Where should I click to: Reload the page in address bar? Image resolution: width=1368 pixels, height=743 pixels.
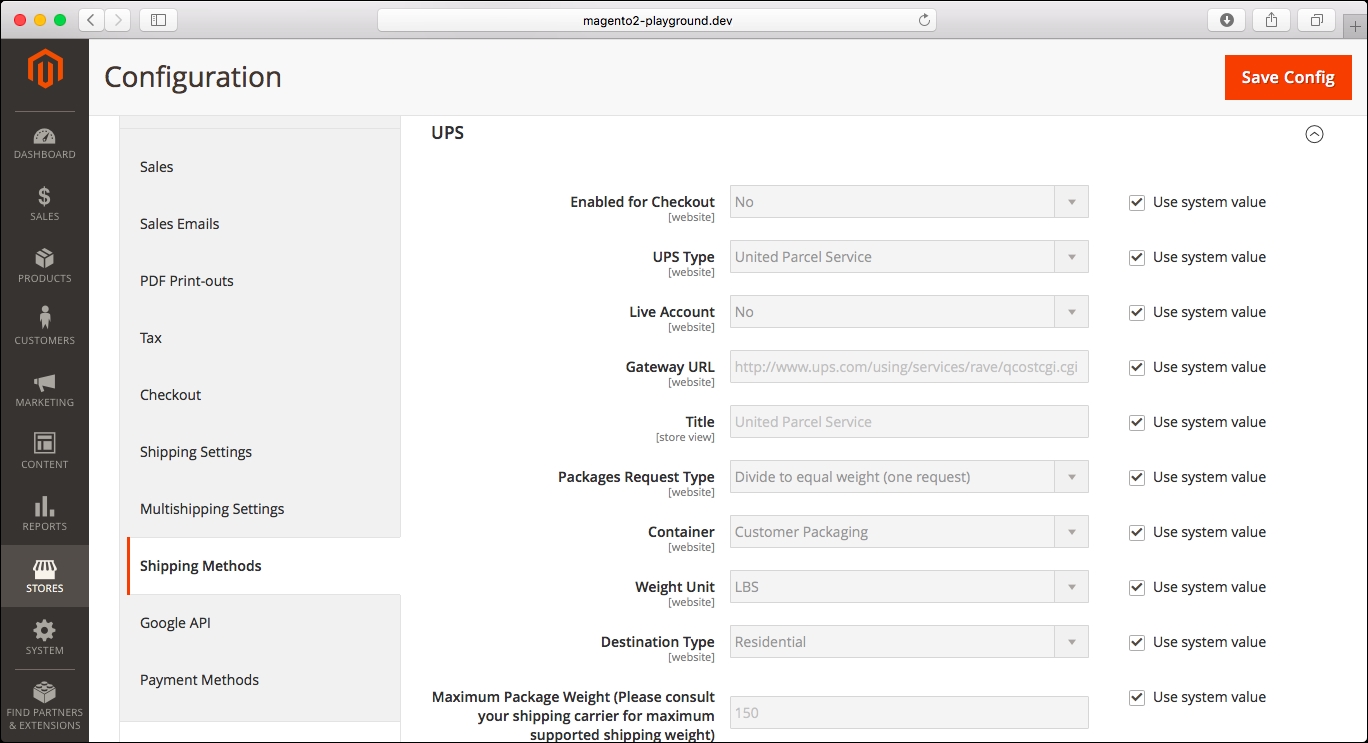[x=924, y=20]
